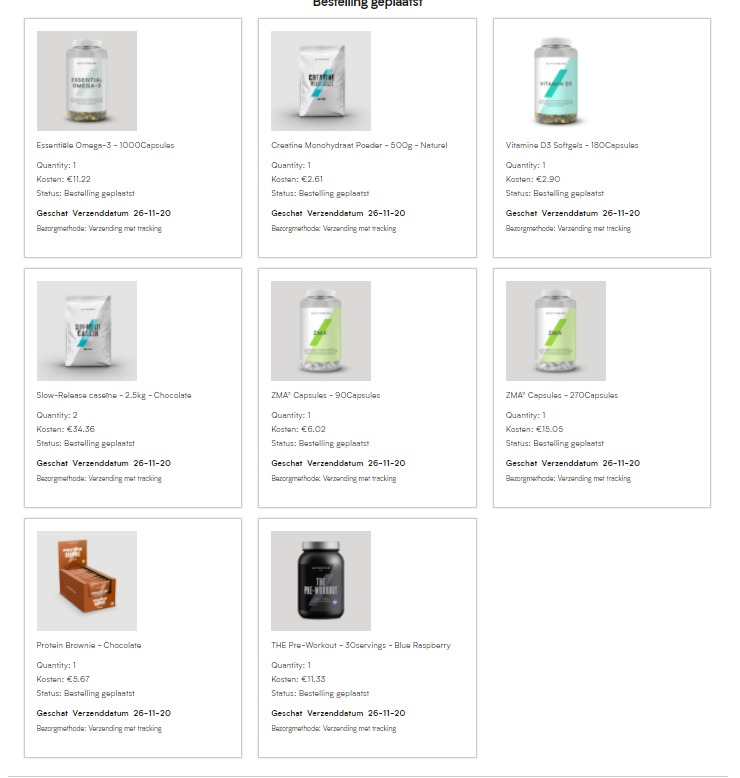Open Slow-Release caseïne - 2.5kg - Chocolate title
740x778 pixels.
coord(114,395)
